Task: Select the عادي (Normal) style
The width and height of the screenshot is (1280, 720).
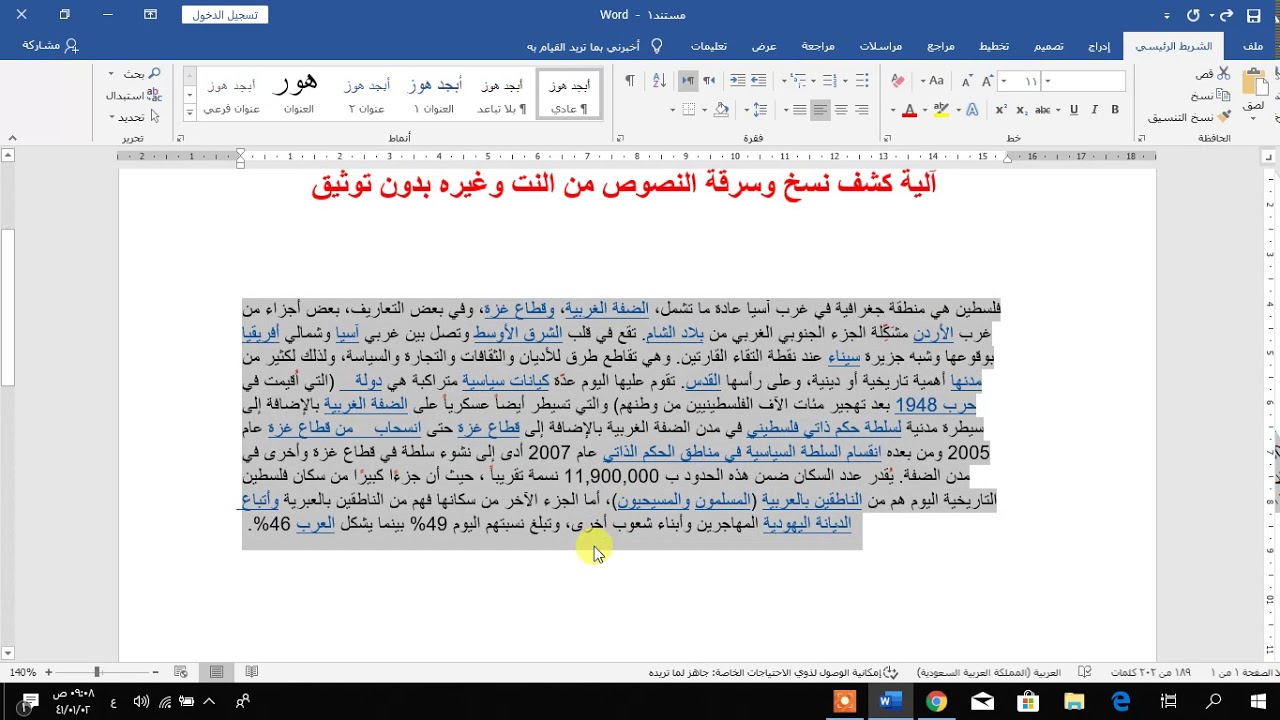Action: pyautogui.click(x=570, y=96)
